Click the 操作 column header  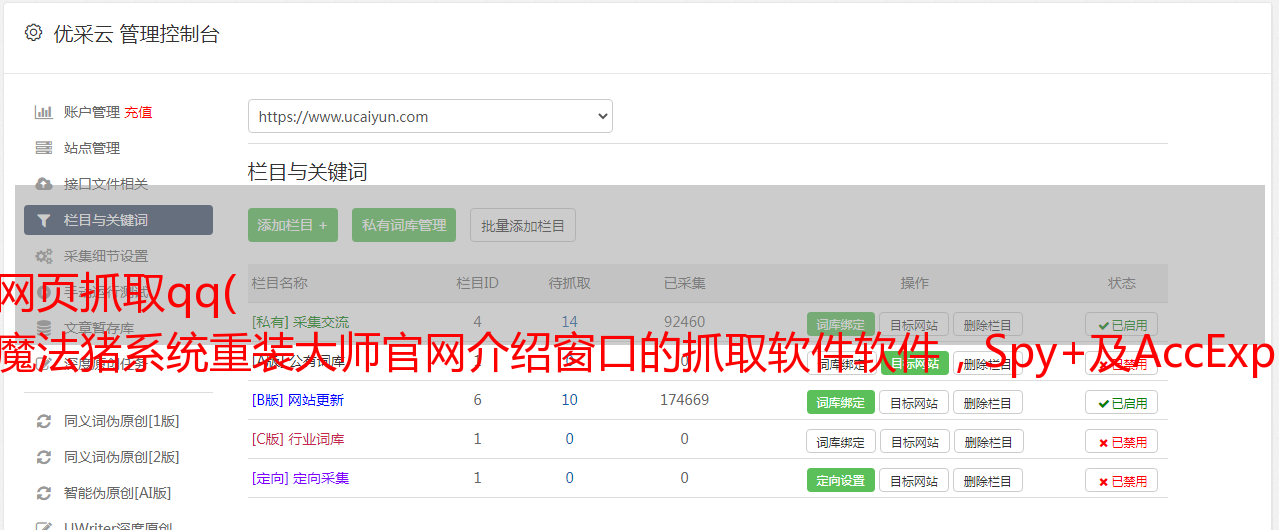tap(914, 283)
